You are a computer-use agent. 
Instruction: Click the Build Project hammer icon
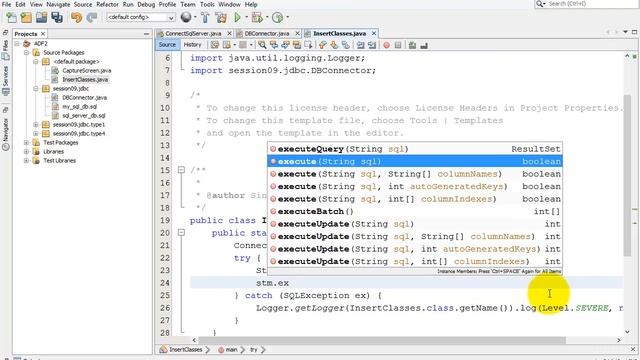click(x=205, y=17)
